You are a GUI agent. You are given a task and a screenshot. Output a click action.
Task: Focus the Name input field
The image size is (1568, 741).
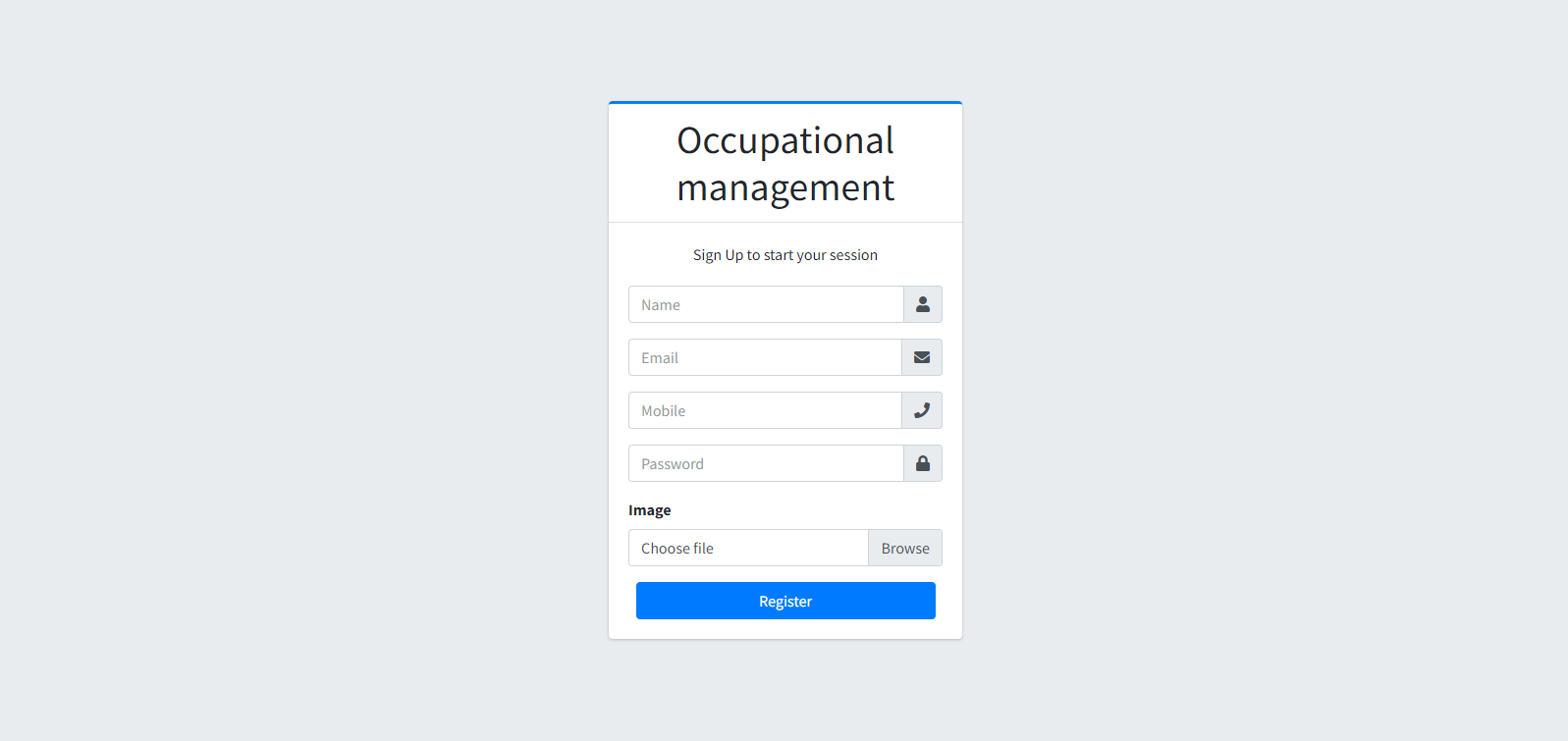click(766, 304)
